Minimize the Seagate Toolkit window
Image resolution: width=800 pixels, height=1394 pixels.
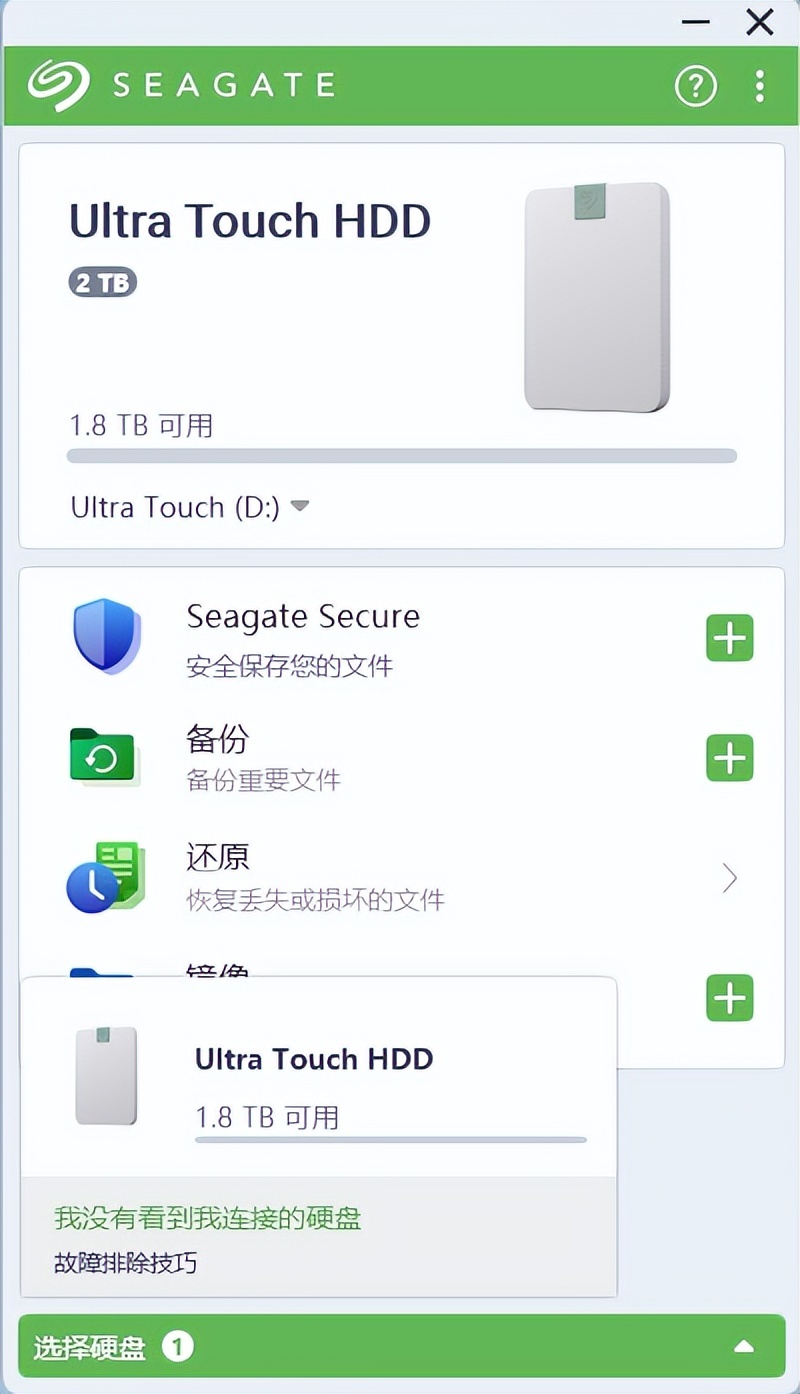(x=695, y=22)
